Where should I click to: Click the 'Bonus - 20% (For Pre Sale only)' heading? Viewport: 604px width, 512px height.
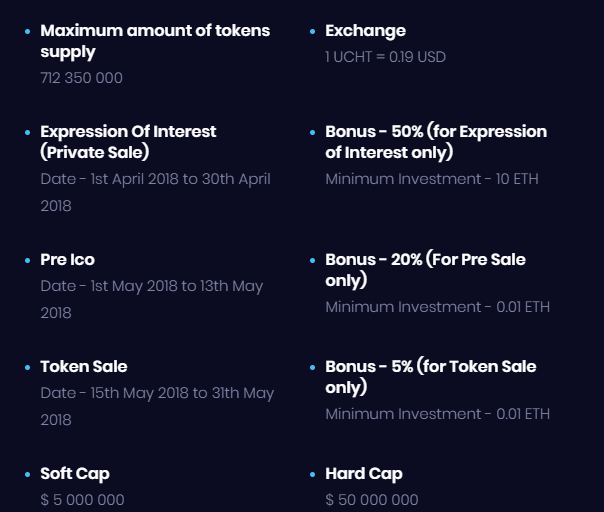point(425,269)
